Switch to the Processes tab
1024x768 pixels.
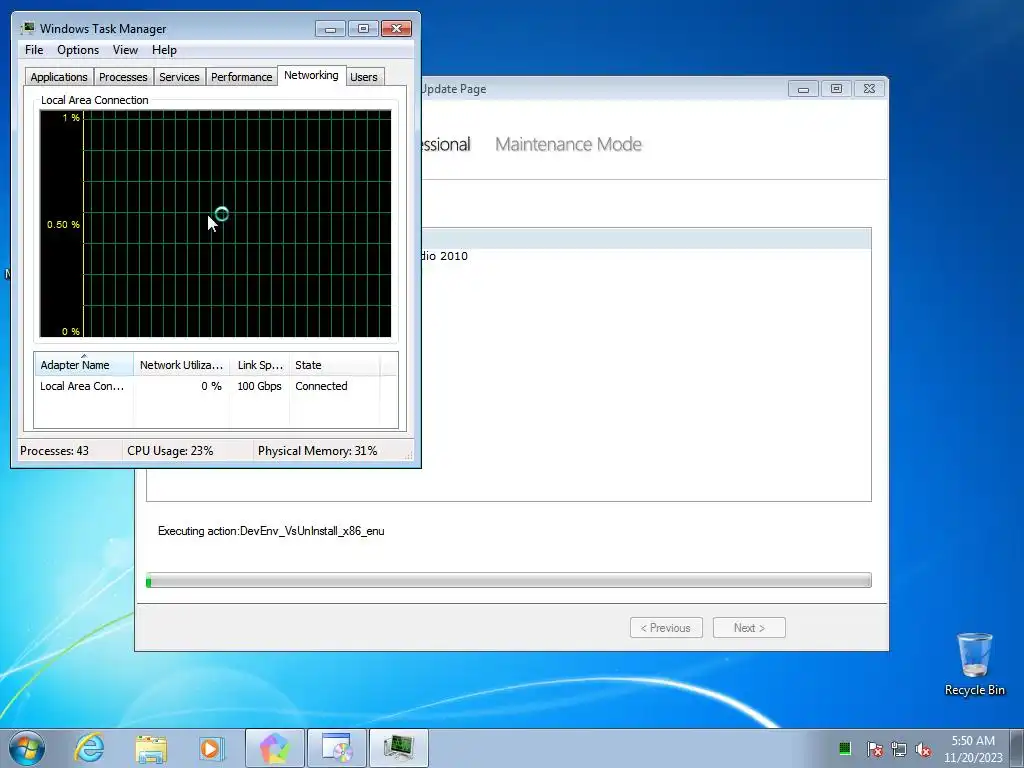click(x=123, y=77)
